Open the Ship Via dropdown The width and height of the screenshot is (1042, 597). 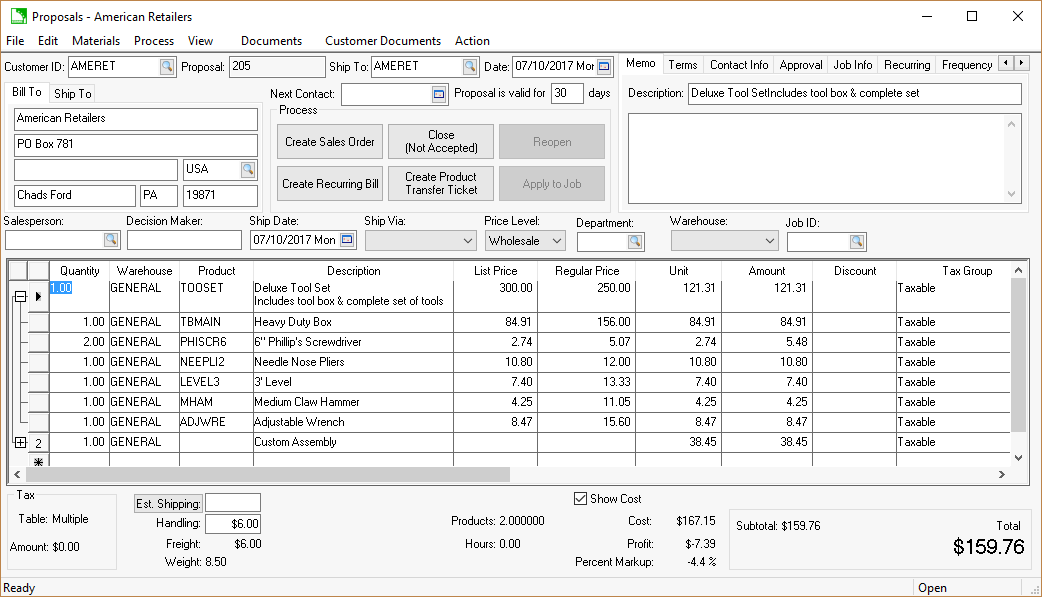(468, 241)
